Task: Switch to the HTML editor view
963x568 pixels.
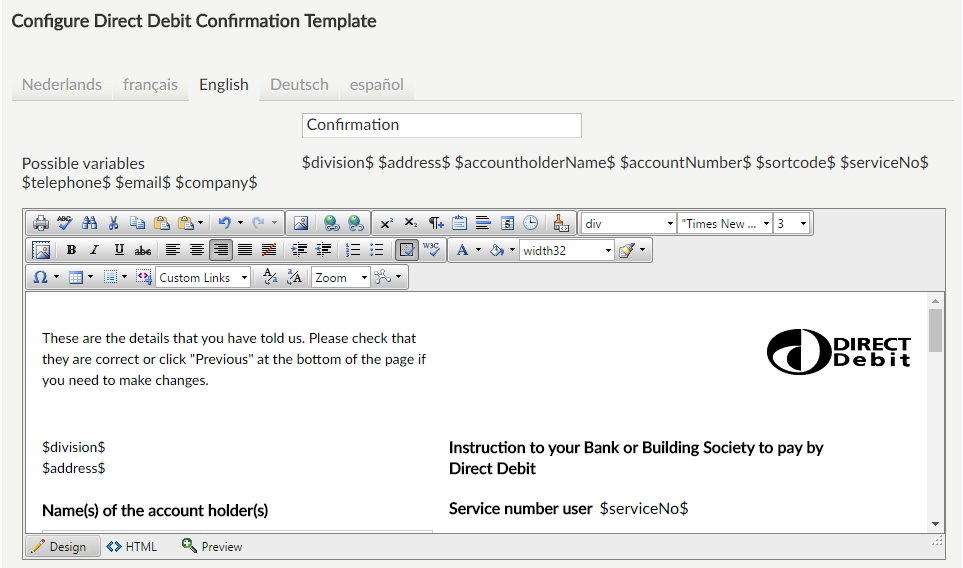Action: coord(132,547)
